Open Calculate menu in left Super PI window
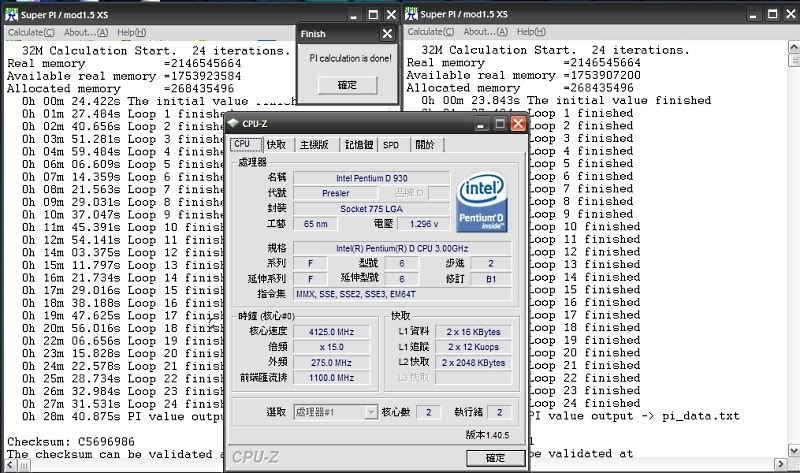800x473 pixels. point(31,33)
